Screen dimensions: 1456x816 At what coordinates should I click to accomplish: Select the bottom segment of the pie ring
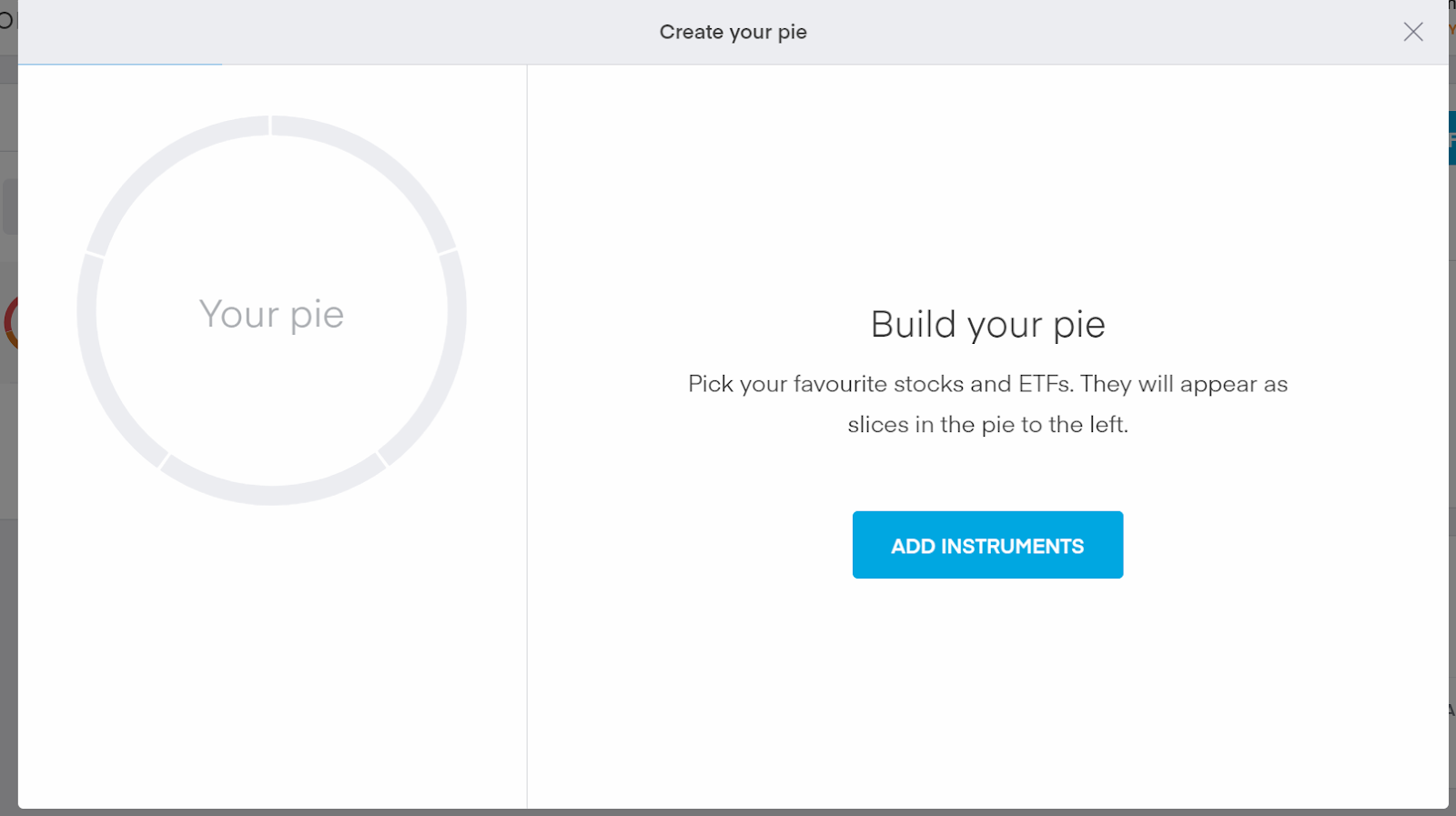pyautogui.click(x=272, y=494)
